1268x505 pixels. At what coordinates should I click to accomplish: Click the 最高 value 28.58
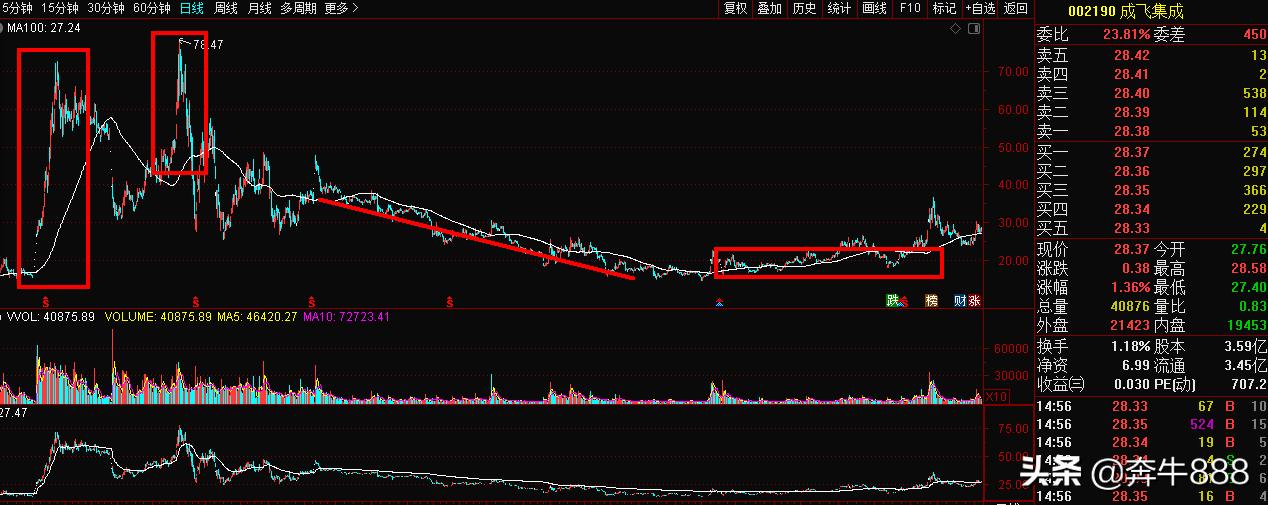(x=1247, y=268)
